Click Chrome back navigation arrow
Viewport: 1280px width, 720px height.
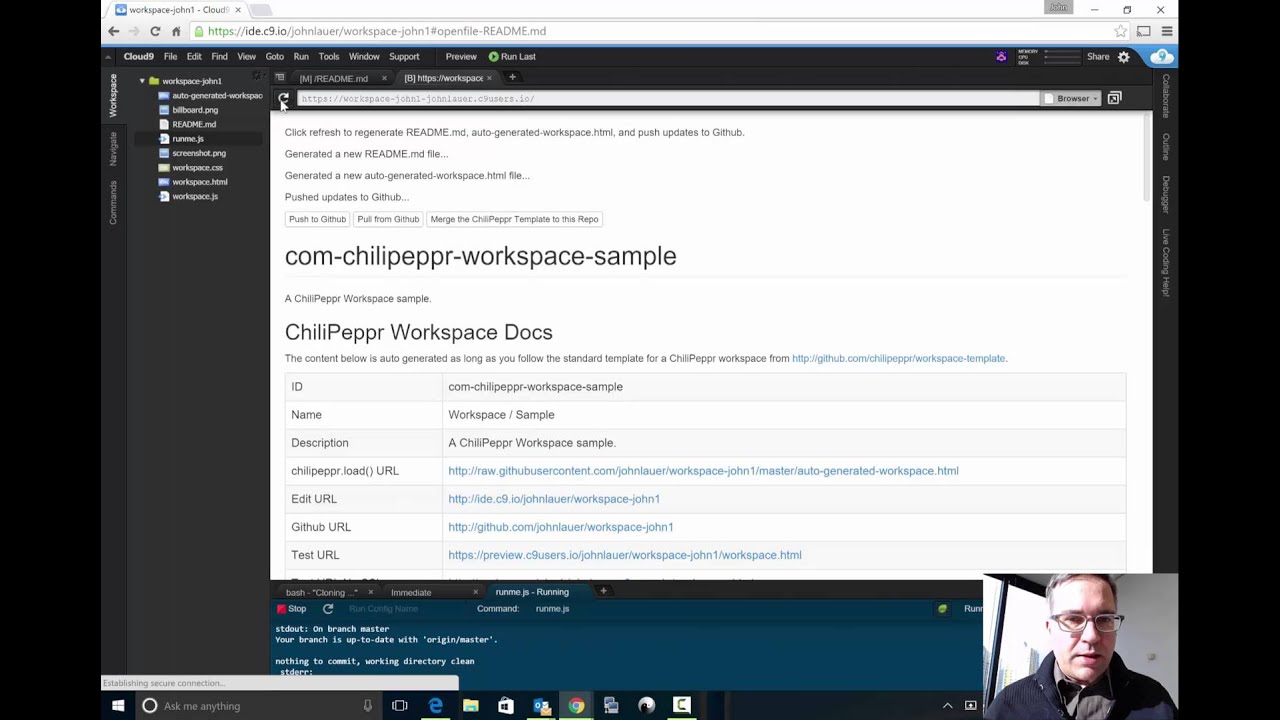coord(113,31)
